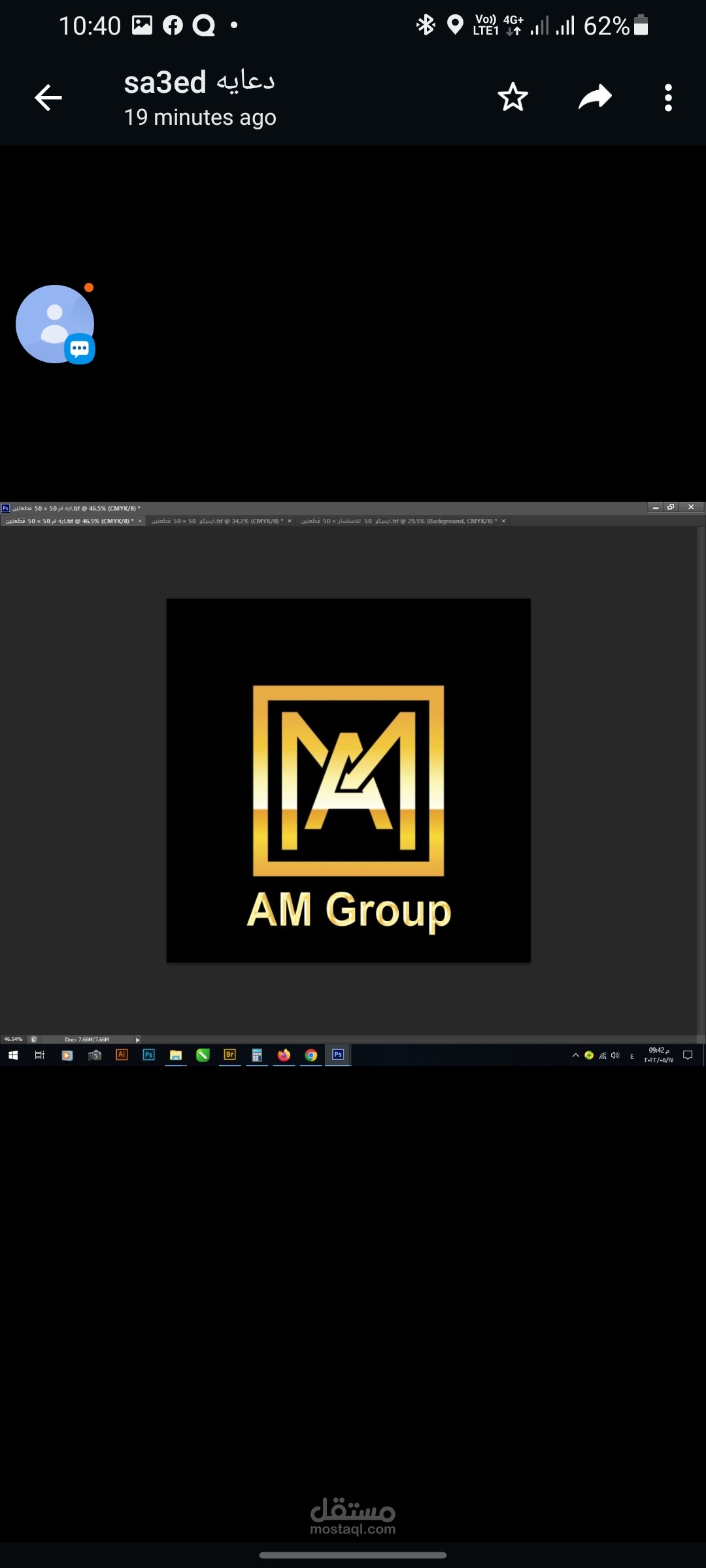Image resolution: width=706 pixels, height=1568 pixels.
Task: Open File Explorer from the taskbar
Action: (x=176, y=1055)
